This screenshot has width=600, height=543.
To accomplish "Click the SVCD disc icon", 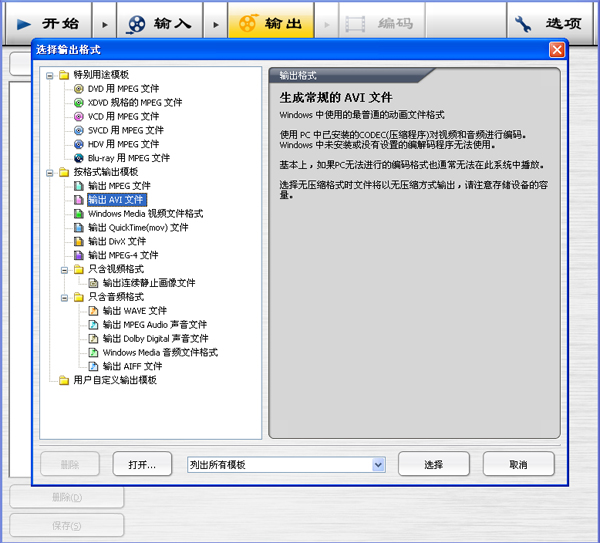I will click(78, 130).
